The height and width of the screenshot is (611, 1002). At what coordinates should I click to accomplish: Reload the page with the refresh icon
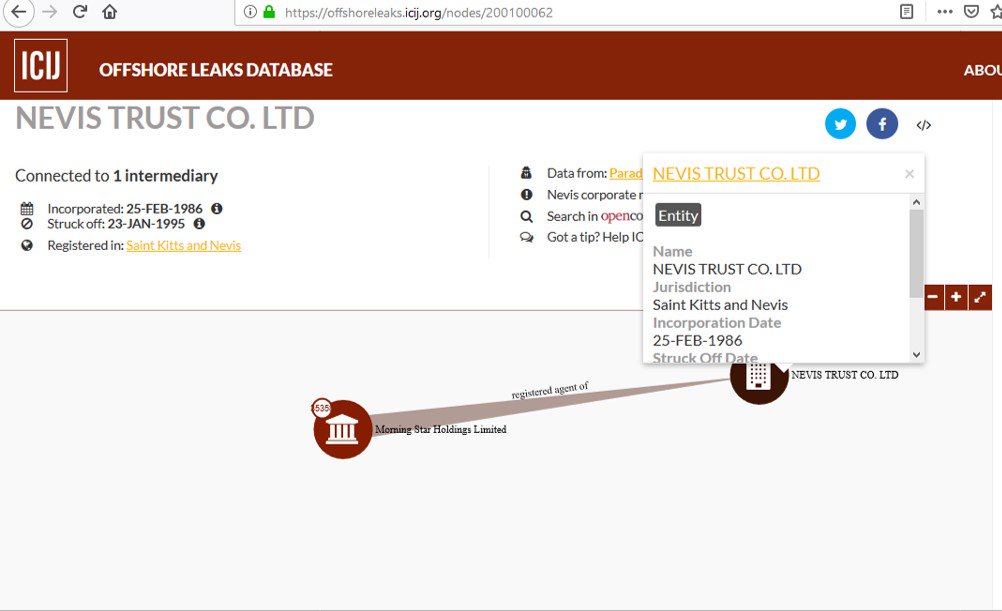pyautogui.click(x=79, y=12)
